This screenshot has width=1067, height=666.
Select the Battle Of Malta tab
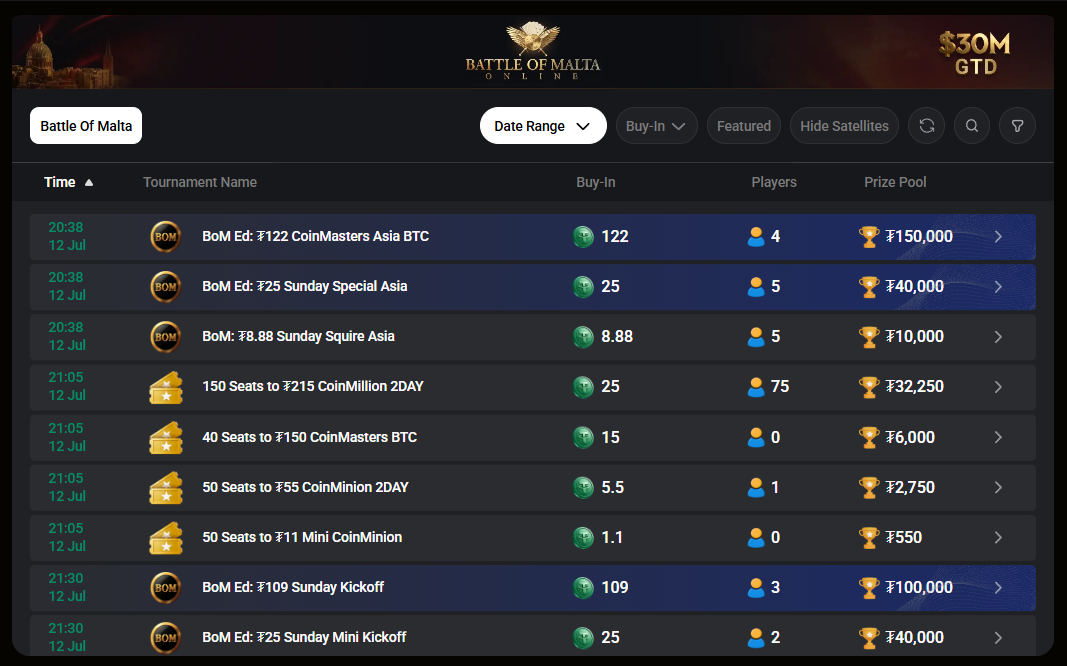pyautogui.click(x=86, y=126)
